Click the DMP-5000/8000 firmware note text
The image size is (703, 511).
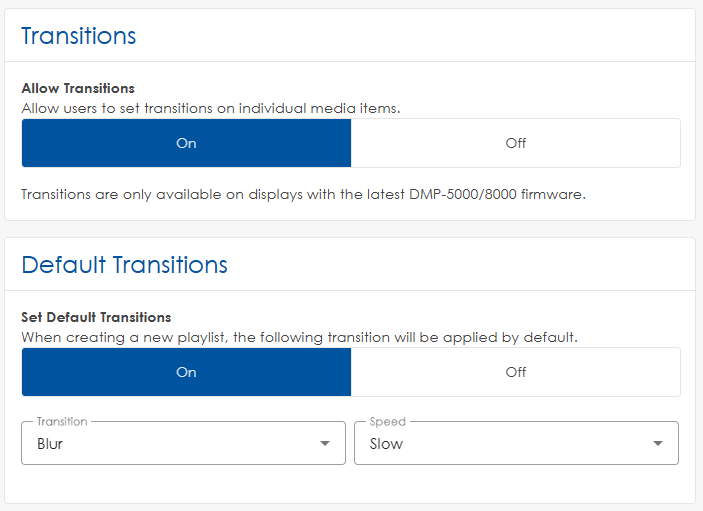click(x=303, y=194)
